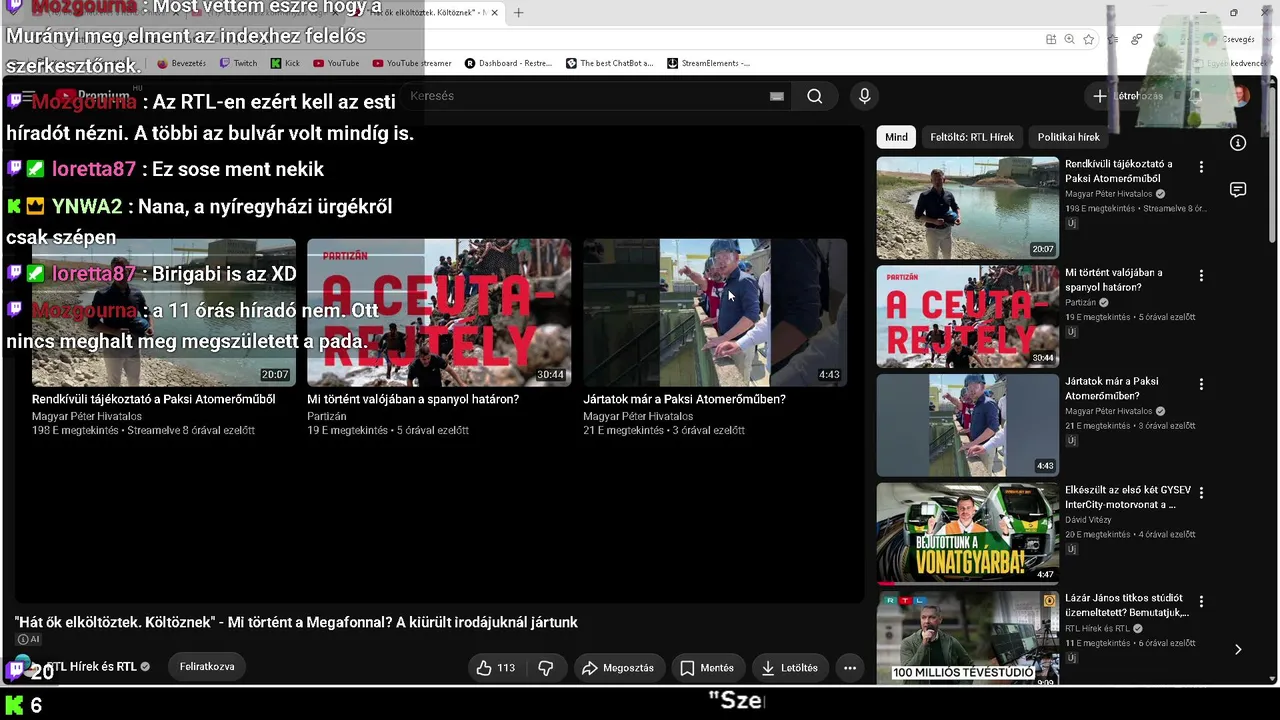Open the live chat panel icon

(x=1238, y=190)
